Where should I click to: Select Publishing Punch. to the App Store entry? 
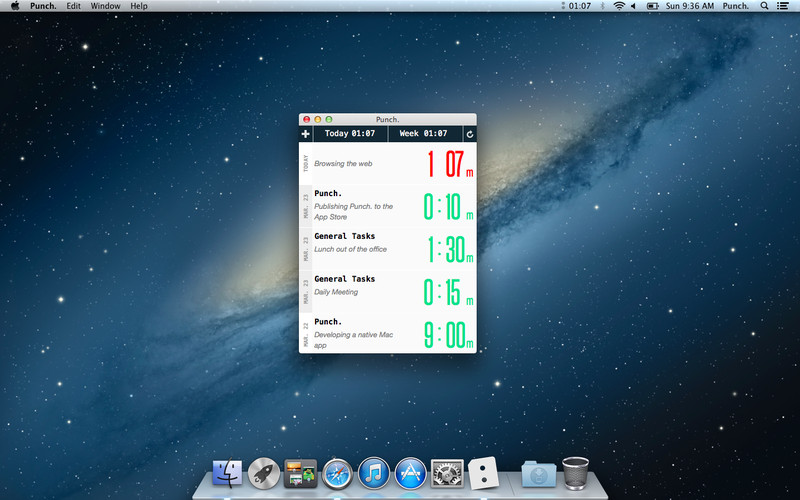click(x=388, y=207)
